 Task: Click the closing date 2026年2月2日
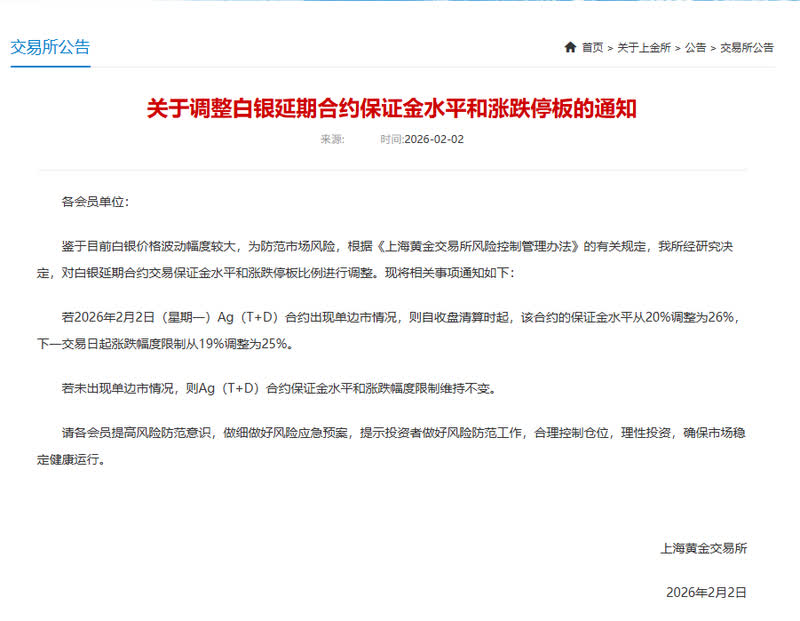706,592
